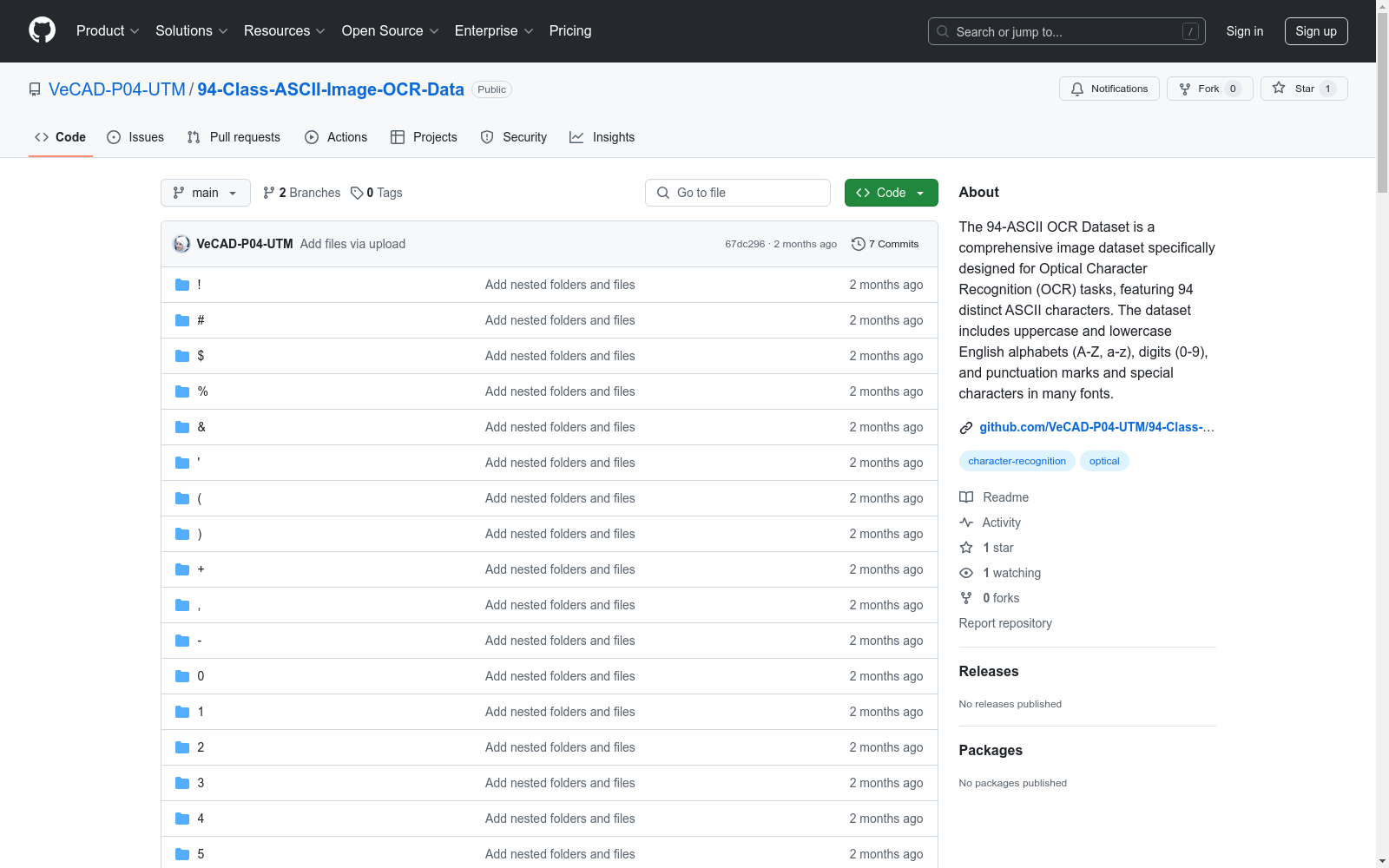Click the folder icon beside ) folder
Screen dimensions: 1389x868
(182, 534)
